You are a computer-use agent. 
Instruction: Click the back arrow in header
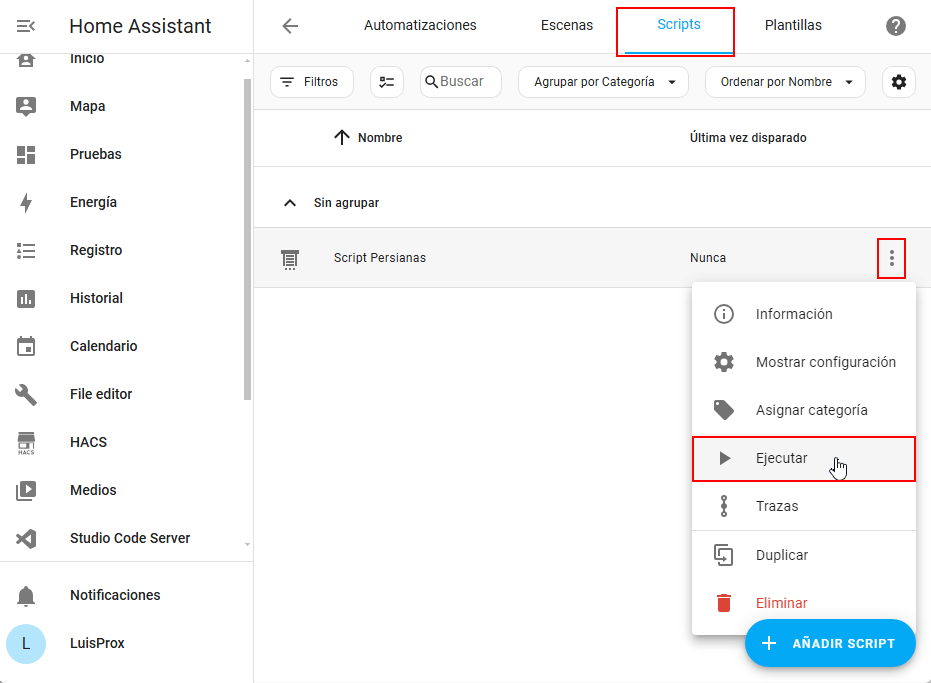click(290, 26)
